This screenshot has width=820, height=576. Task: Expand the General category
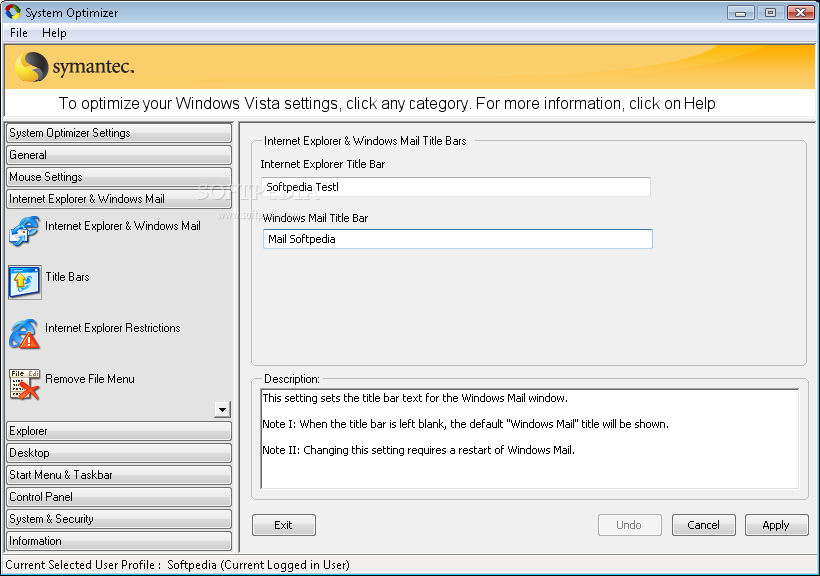coord(119,155)
